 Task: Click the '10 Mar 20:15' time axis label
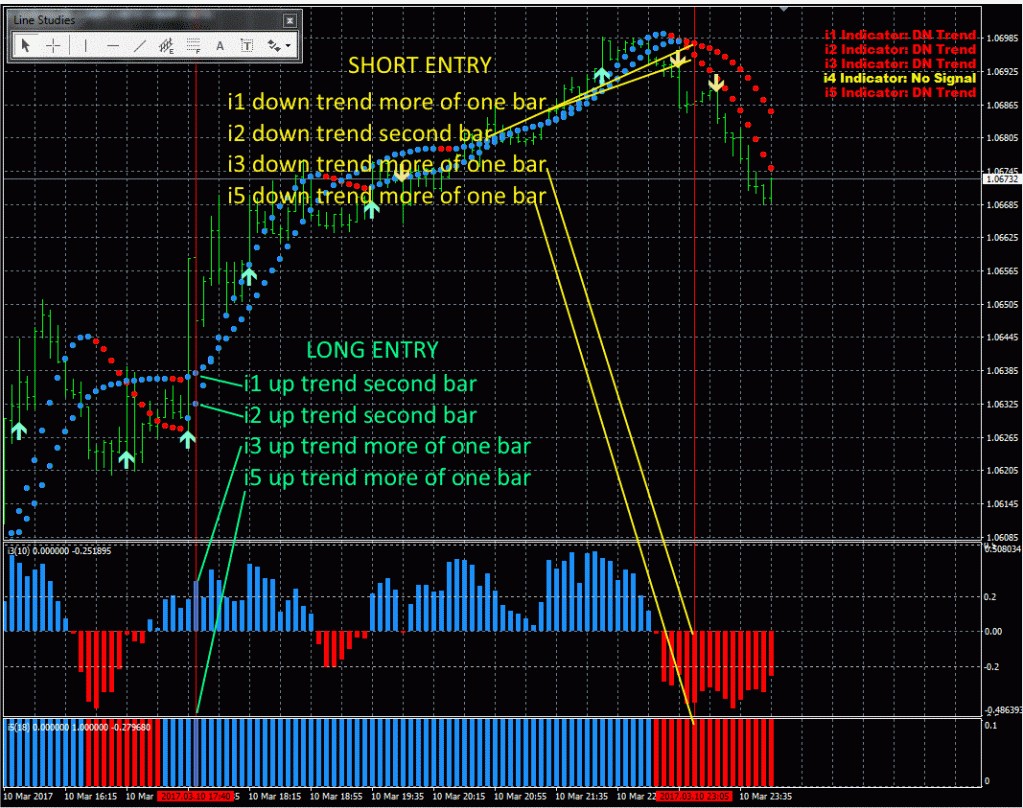(x=459, y=796)
